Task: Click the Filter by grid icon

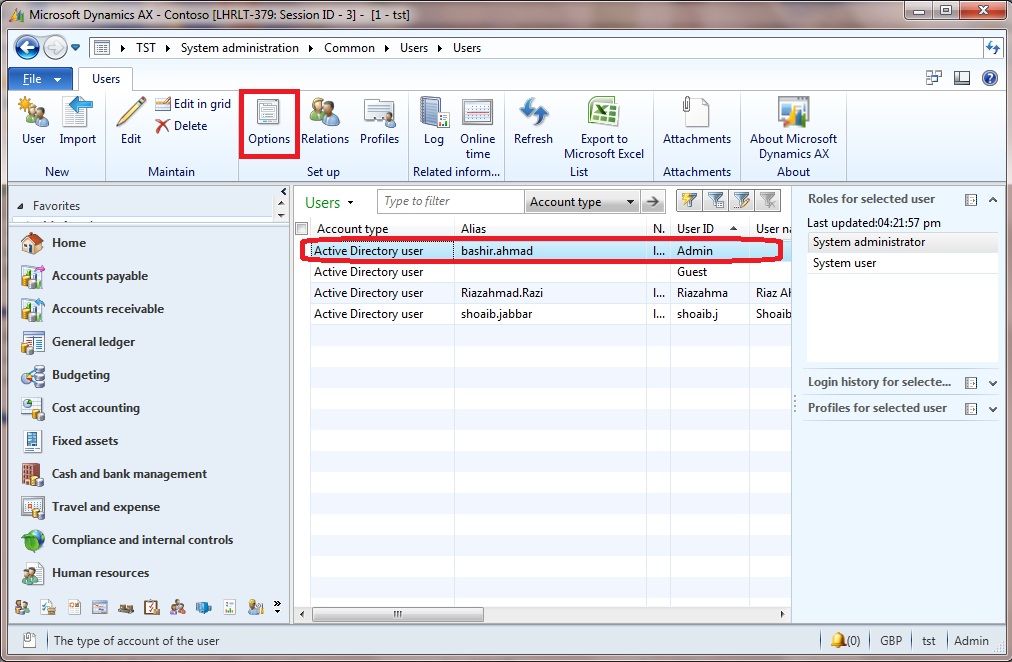Action: click(716, 201)
